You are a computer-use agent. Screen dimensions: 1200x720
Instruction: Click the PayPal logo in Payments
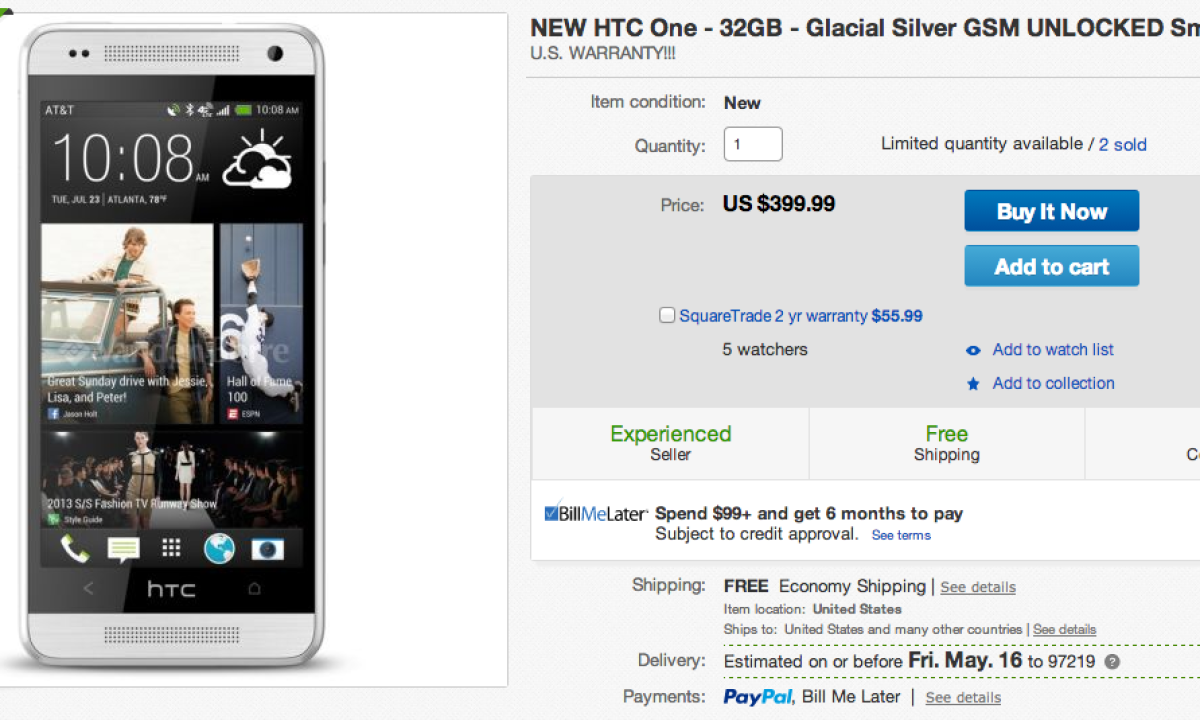click(x=758, y=697)
